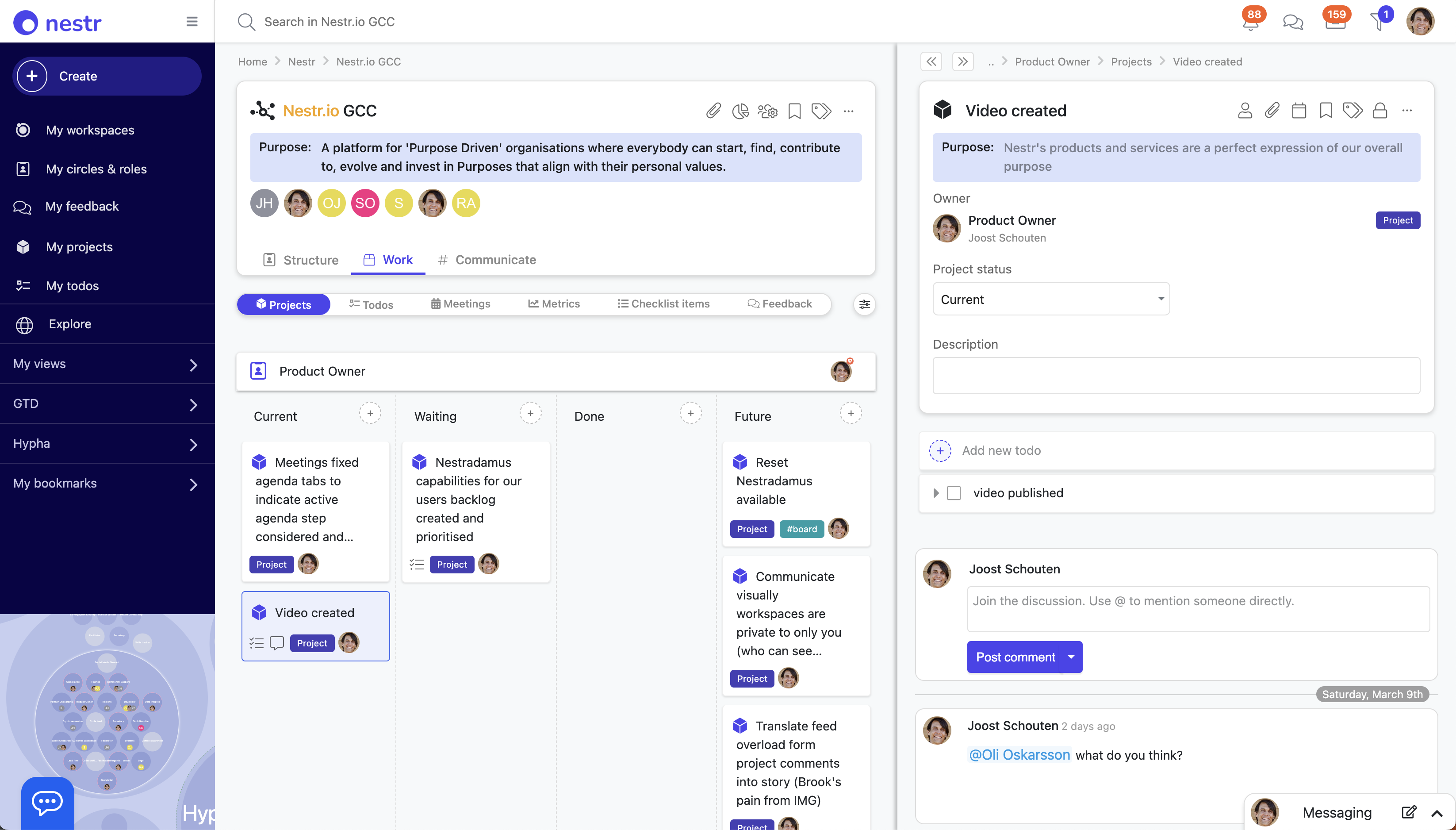The width and height of the screenshot is (1456, 830).
Task: Go to previous item with double-left arrows
Action: coord(931,61)
